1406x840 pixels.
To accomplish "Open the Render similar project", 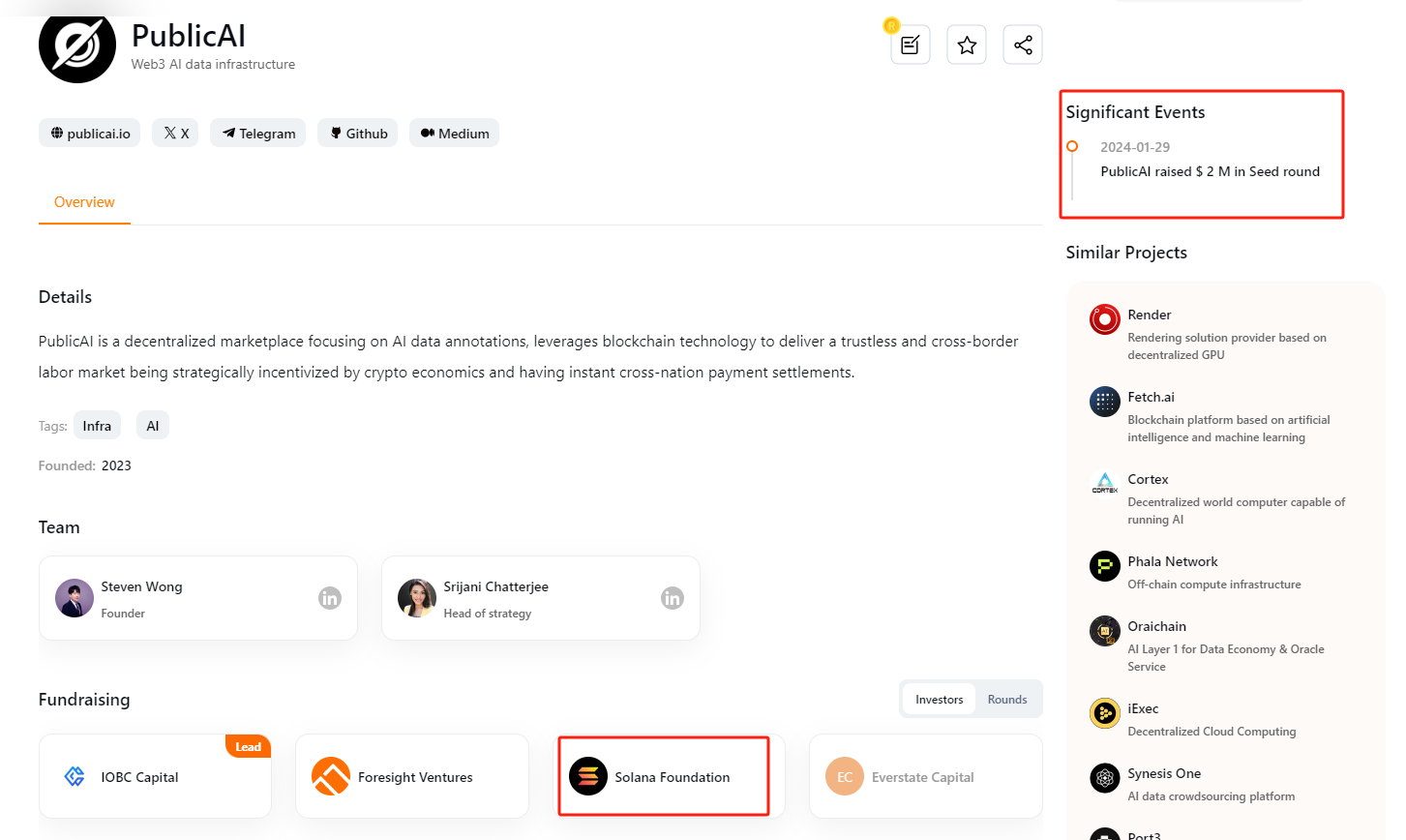I will (x=1150, y=315).
